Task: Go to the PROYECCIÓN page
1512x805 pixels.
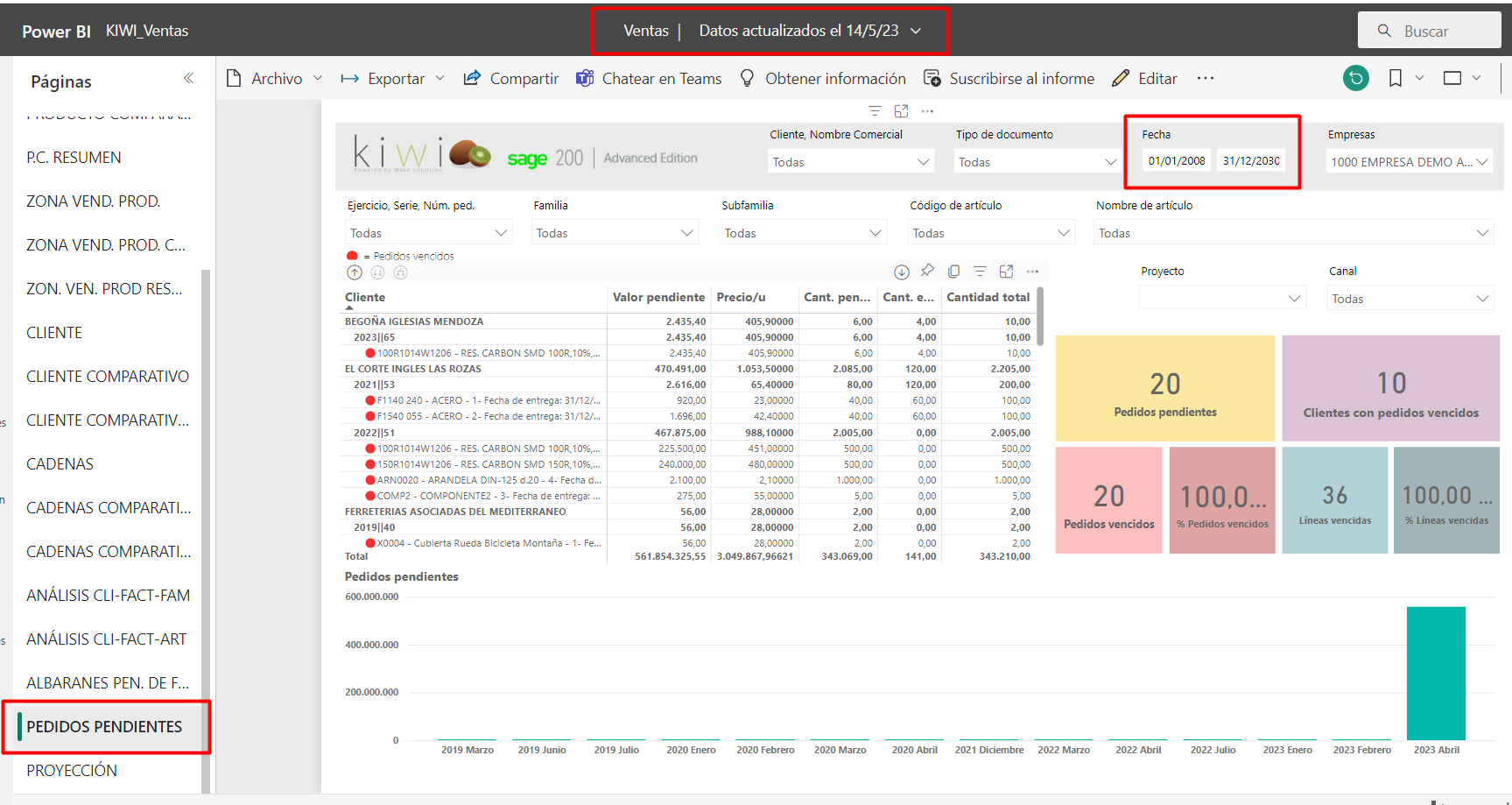Action: point(72,771)
